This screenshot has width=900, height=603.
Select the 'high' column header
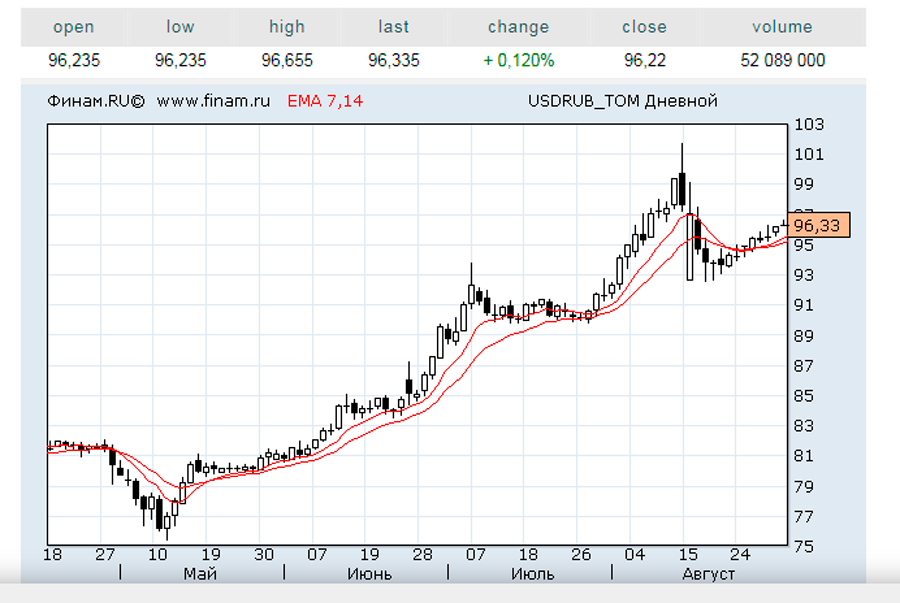(x=287, y=27)
